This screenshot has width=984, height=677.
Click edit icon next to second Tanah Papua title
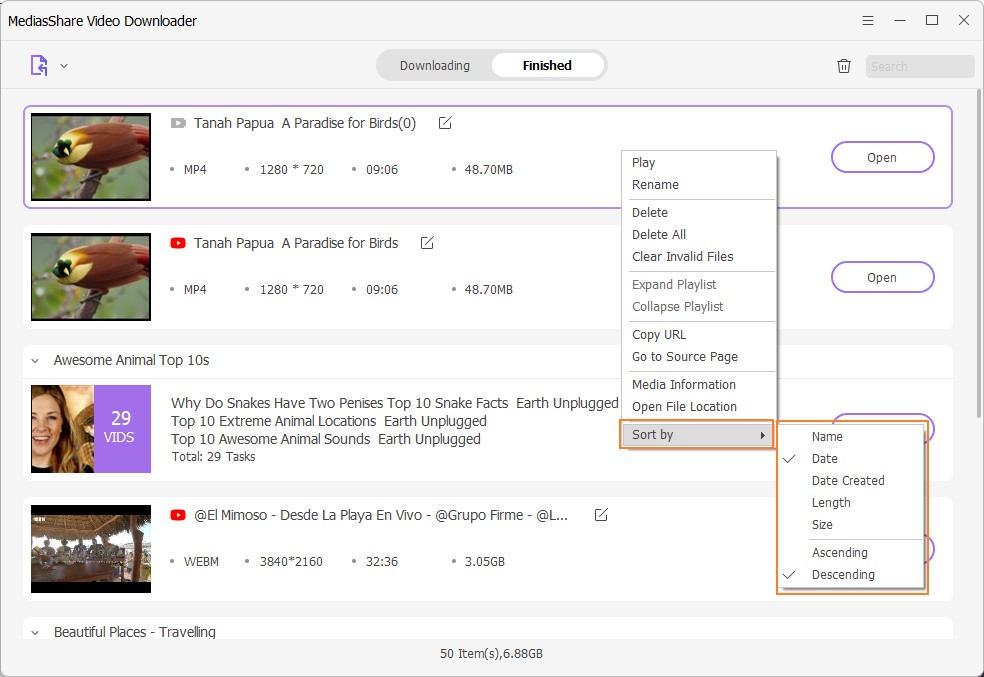427,243
